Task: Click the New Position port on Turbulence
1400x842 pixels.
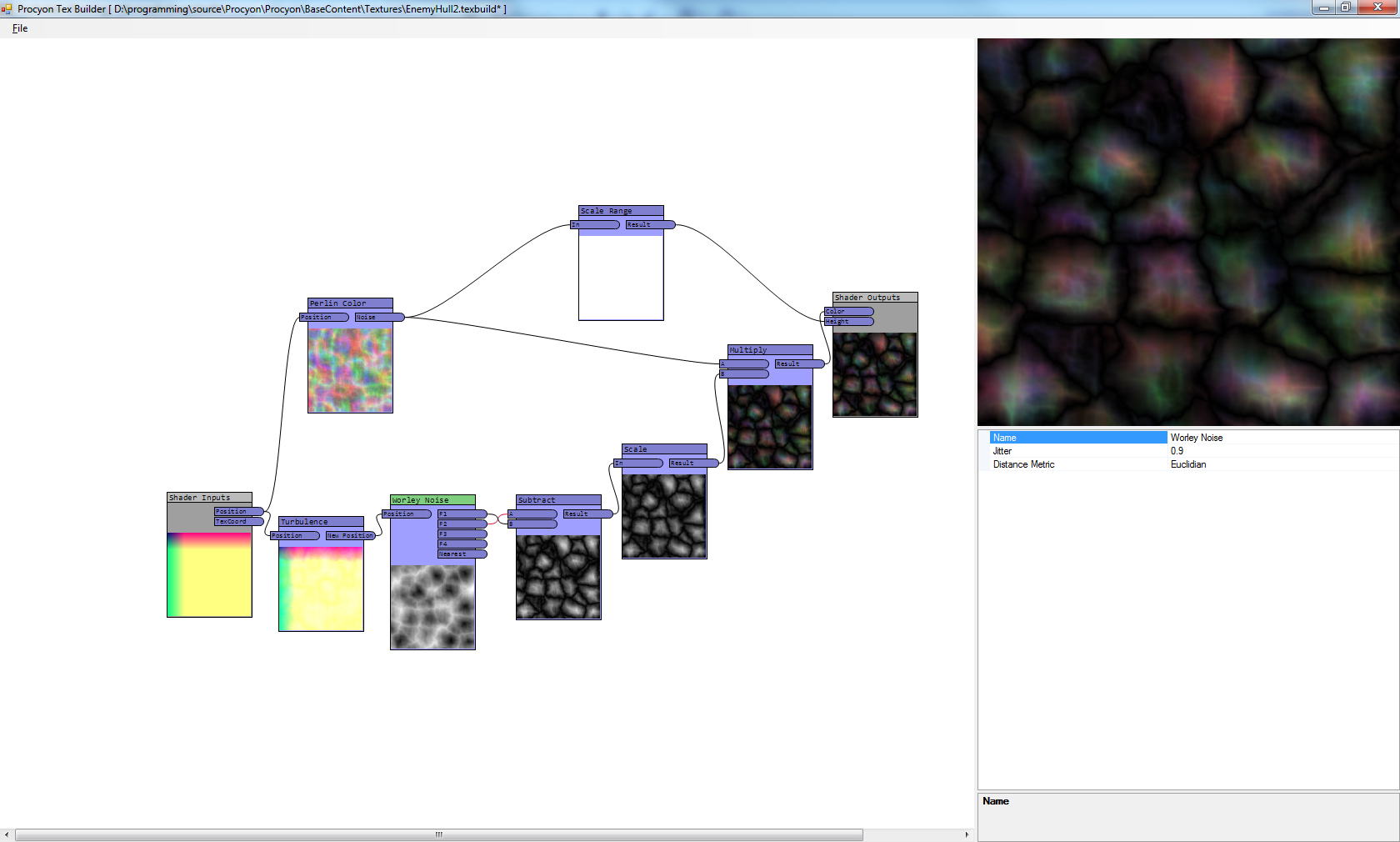Action: click(350, 535)
